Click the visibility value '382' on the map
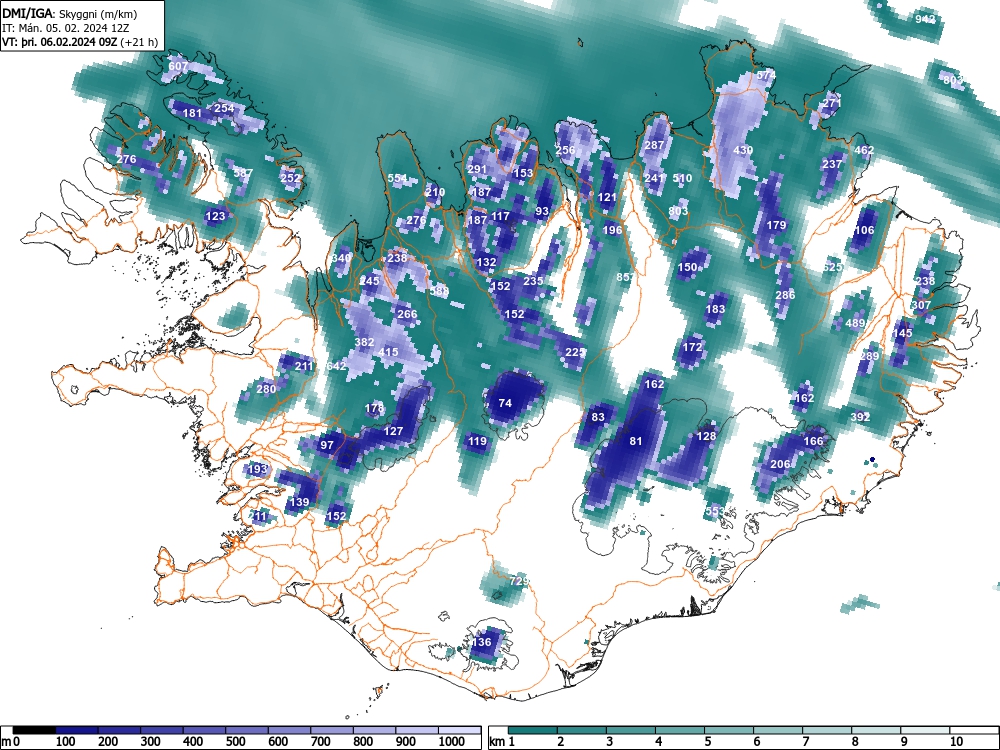 coord(364,342)
